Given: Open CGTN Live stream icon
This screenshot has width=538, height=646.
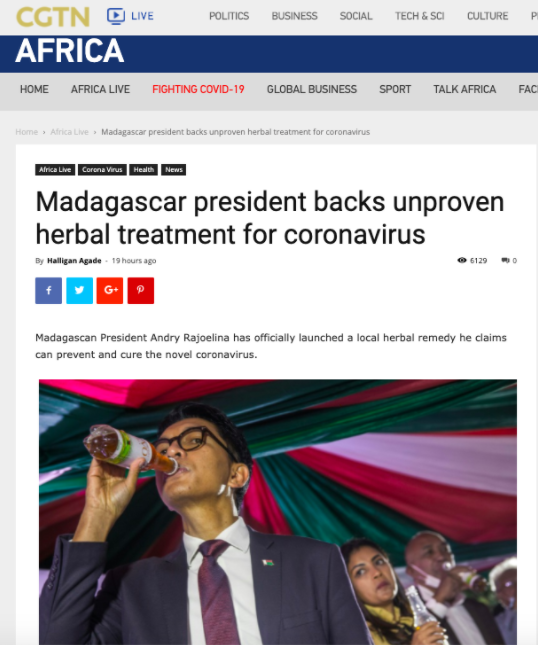Looking at the screenshot, I should (116, 16).
